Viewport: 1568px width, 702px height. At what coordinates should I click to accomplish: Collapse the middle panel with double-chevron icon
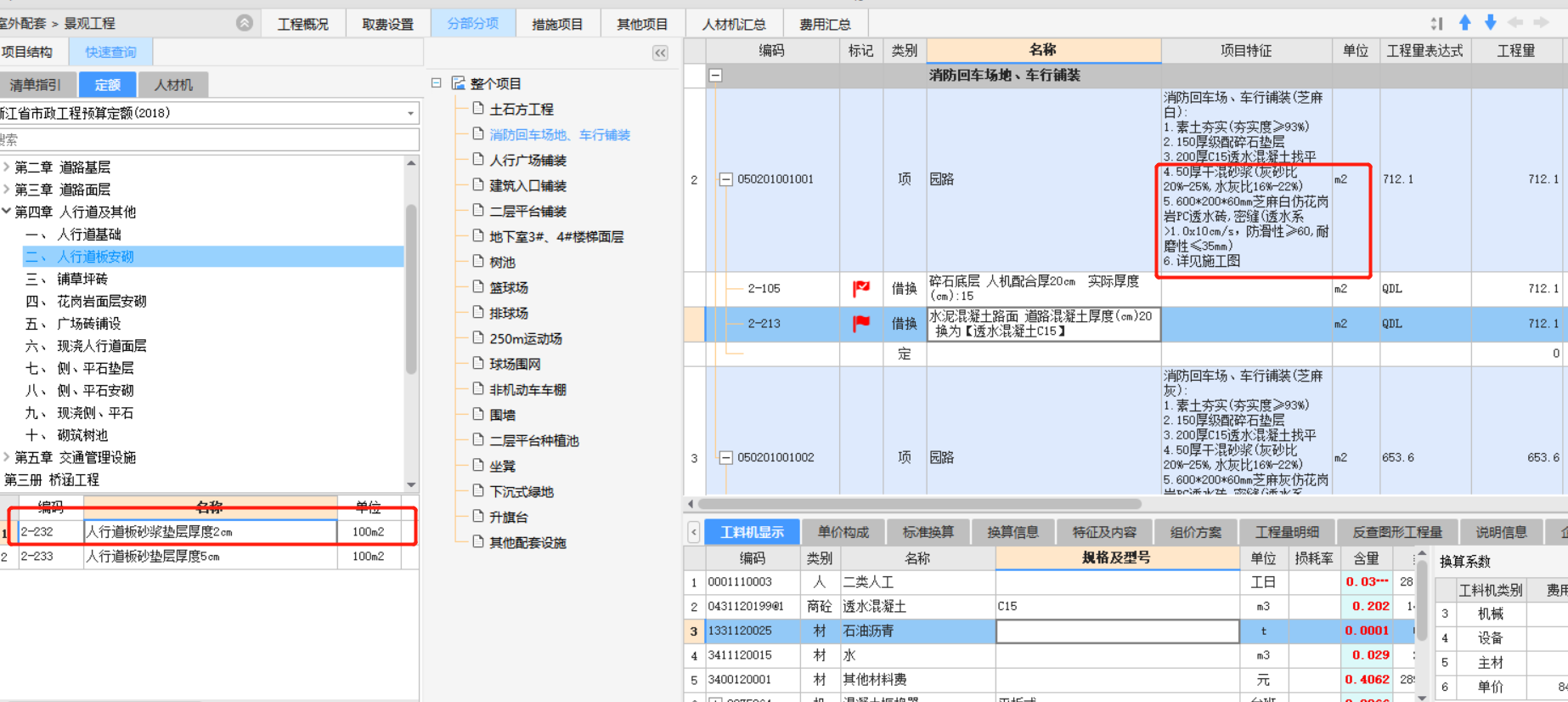tap(660, 53)
